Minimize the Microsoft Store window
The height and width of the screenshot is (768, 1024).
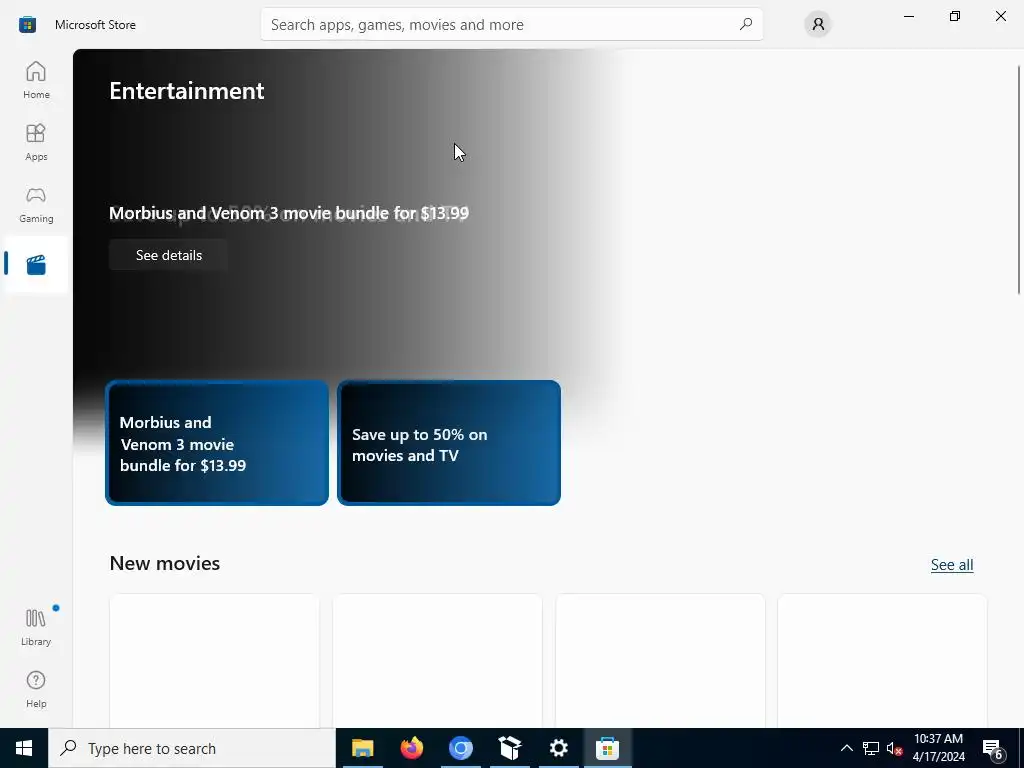point(908,16)
